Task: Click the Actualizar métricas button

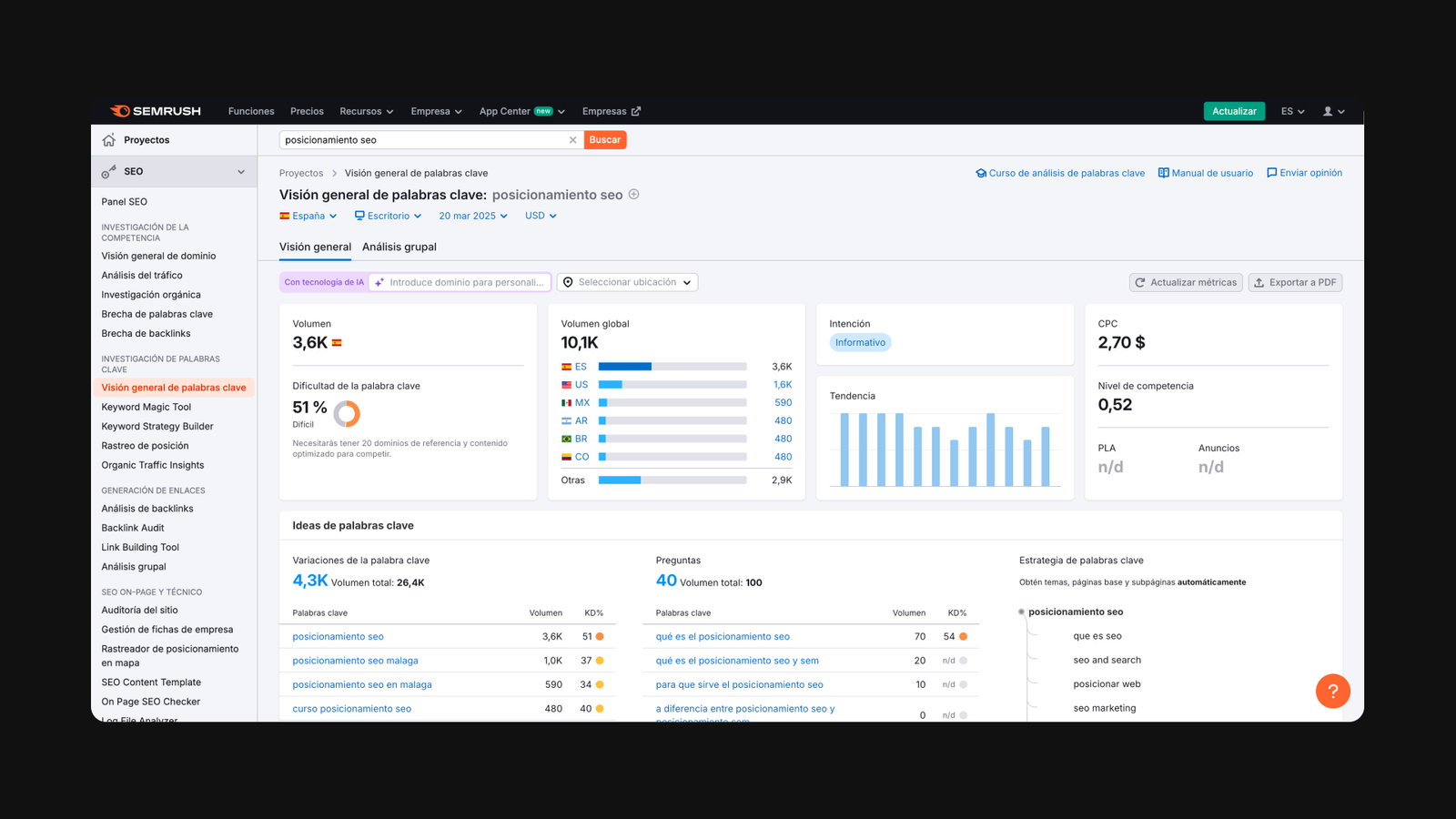Action: (1186, 282)
